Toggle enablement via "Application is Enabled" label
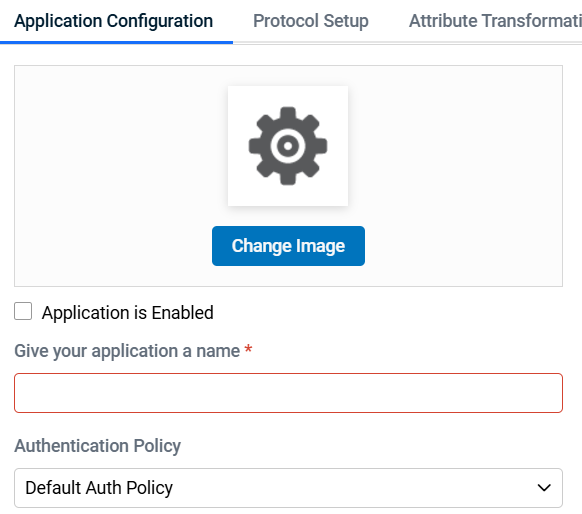Image resolution: width=582 pixels, height=514 pixels. pos(128,312)
